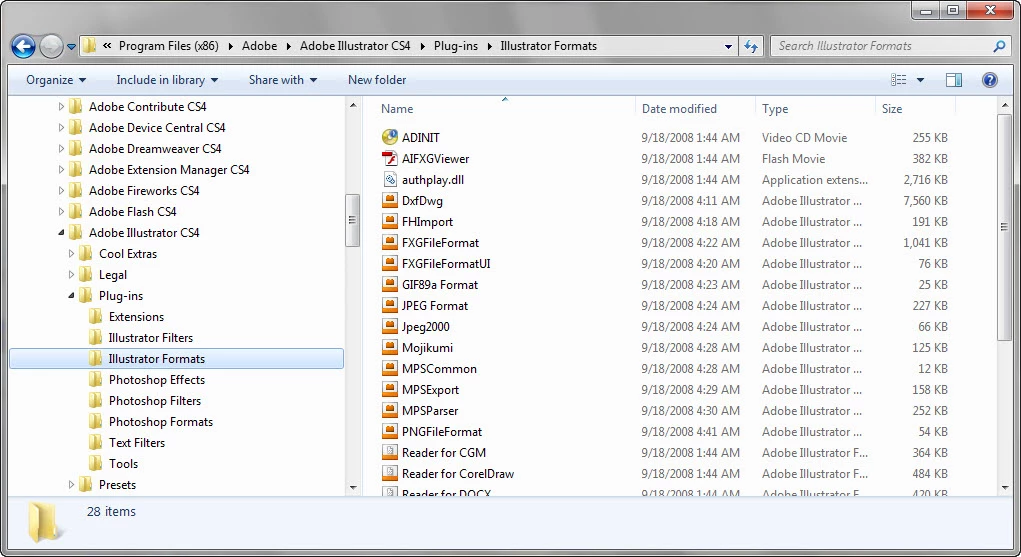This screenshot has height=557, width=1021.
Task: Select the Jpeg2000 plug-in icon
Action: [x=389, y=326]
